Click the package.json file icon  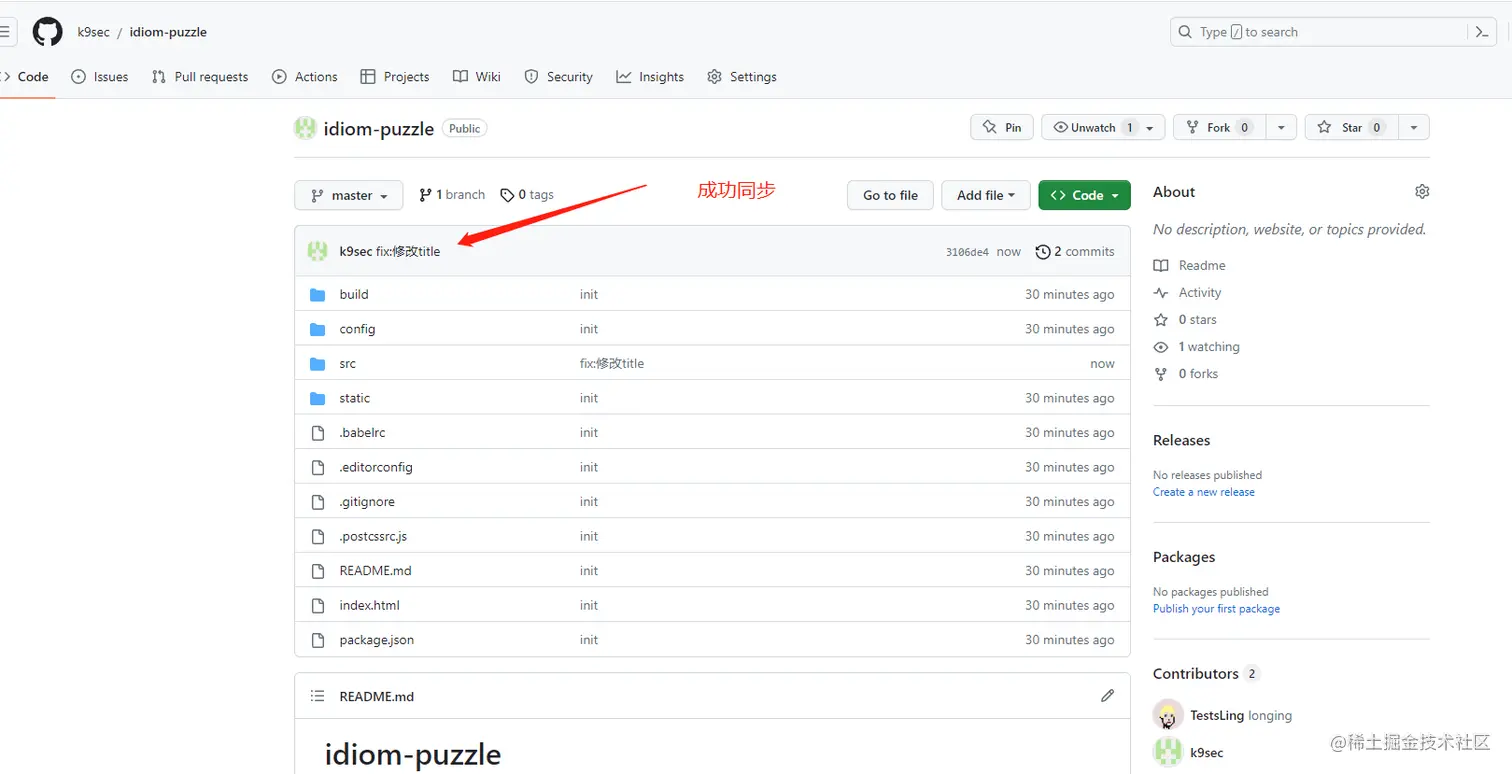pyautogui.click(x=318, y=640)
